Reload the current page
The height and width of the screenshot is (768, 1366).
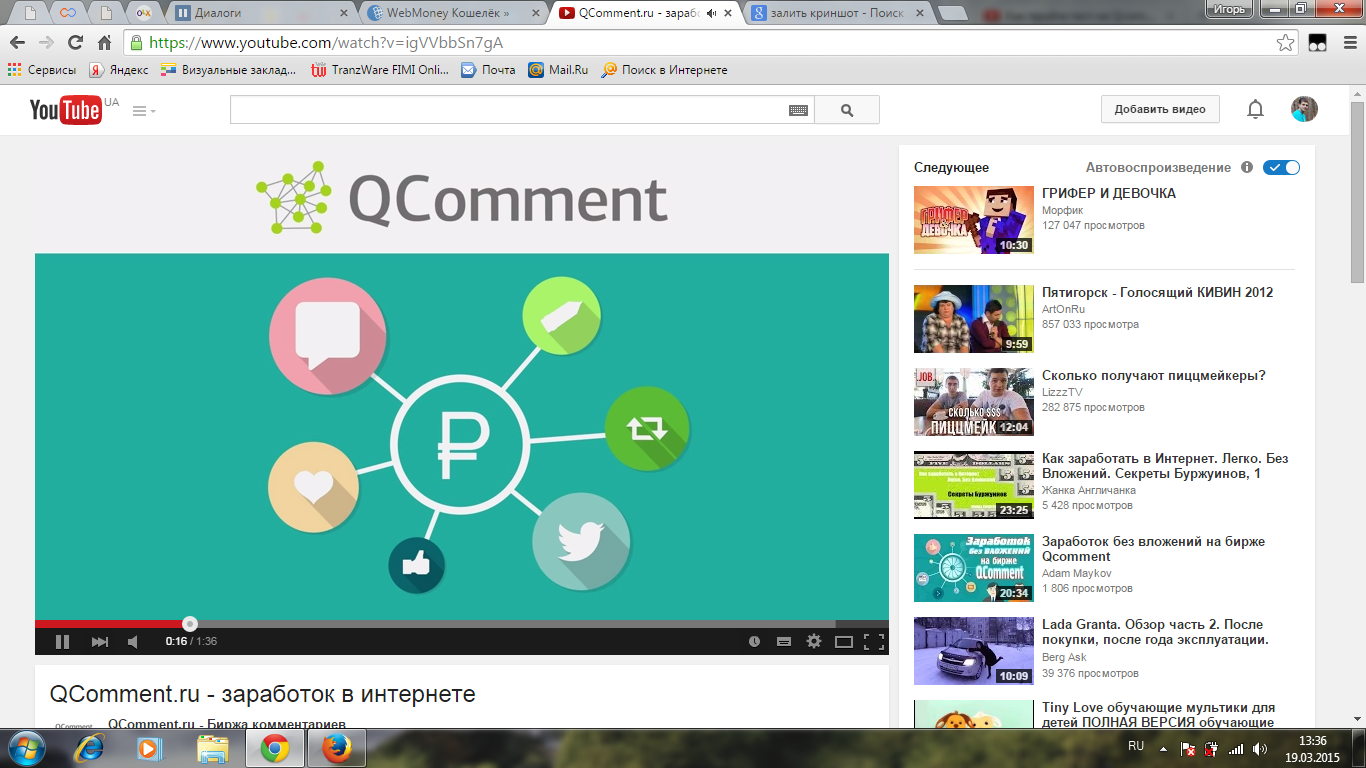(75, 43)
